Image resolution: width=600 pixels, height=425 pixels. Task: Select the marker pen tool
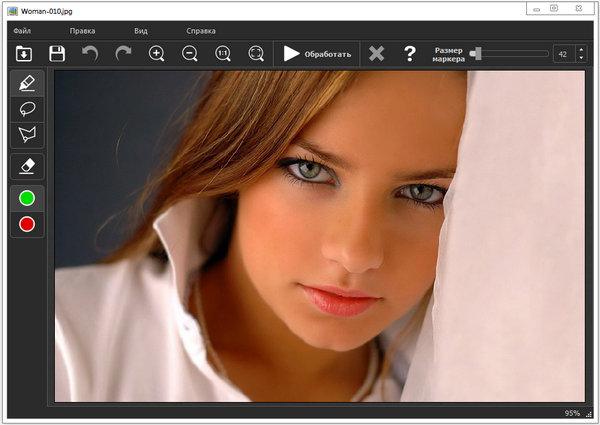27,83
